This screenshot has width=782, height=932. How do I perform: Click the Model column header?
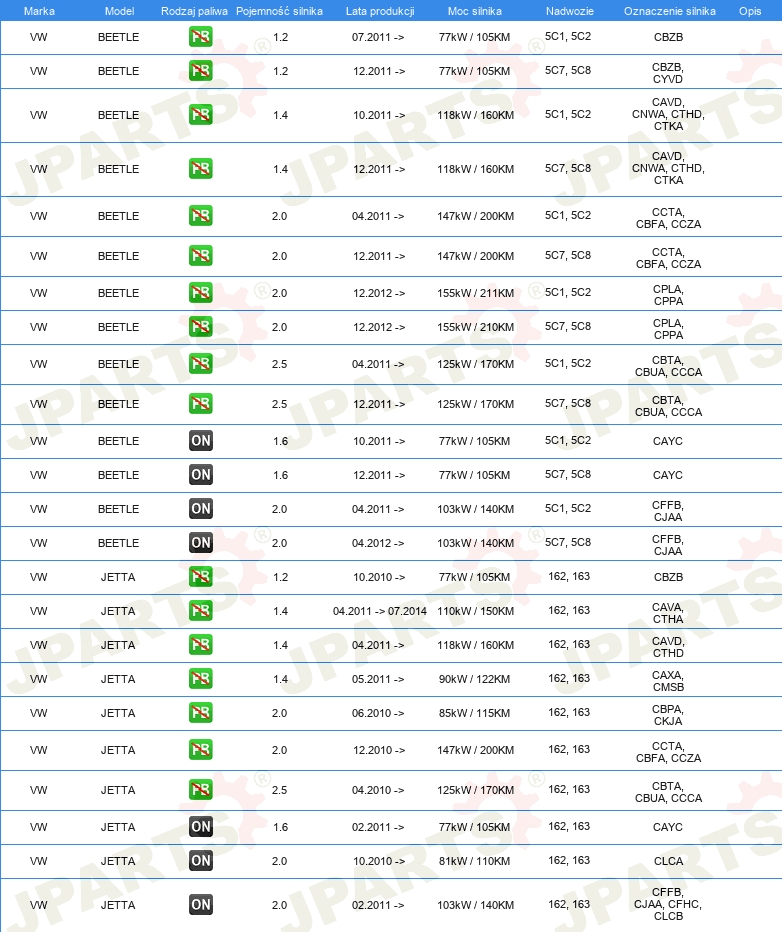[x=119, y=11]
